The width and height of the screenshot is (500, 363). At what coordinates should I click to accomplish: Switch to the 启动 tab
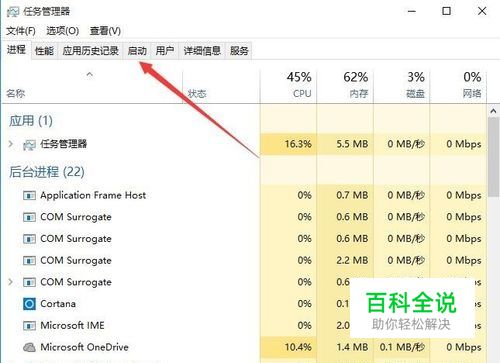pos(137,51)
